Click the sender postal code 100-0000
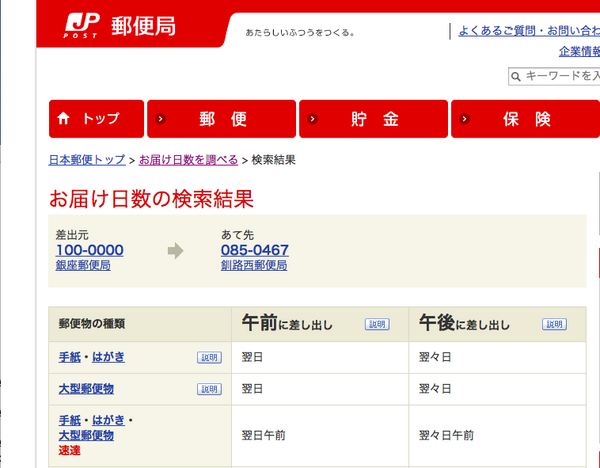 tap(89, 250)
